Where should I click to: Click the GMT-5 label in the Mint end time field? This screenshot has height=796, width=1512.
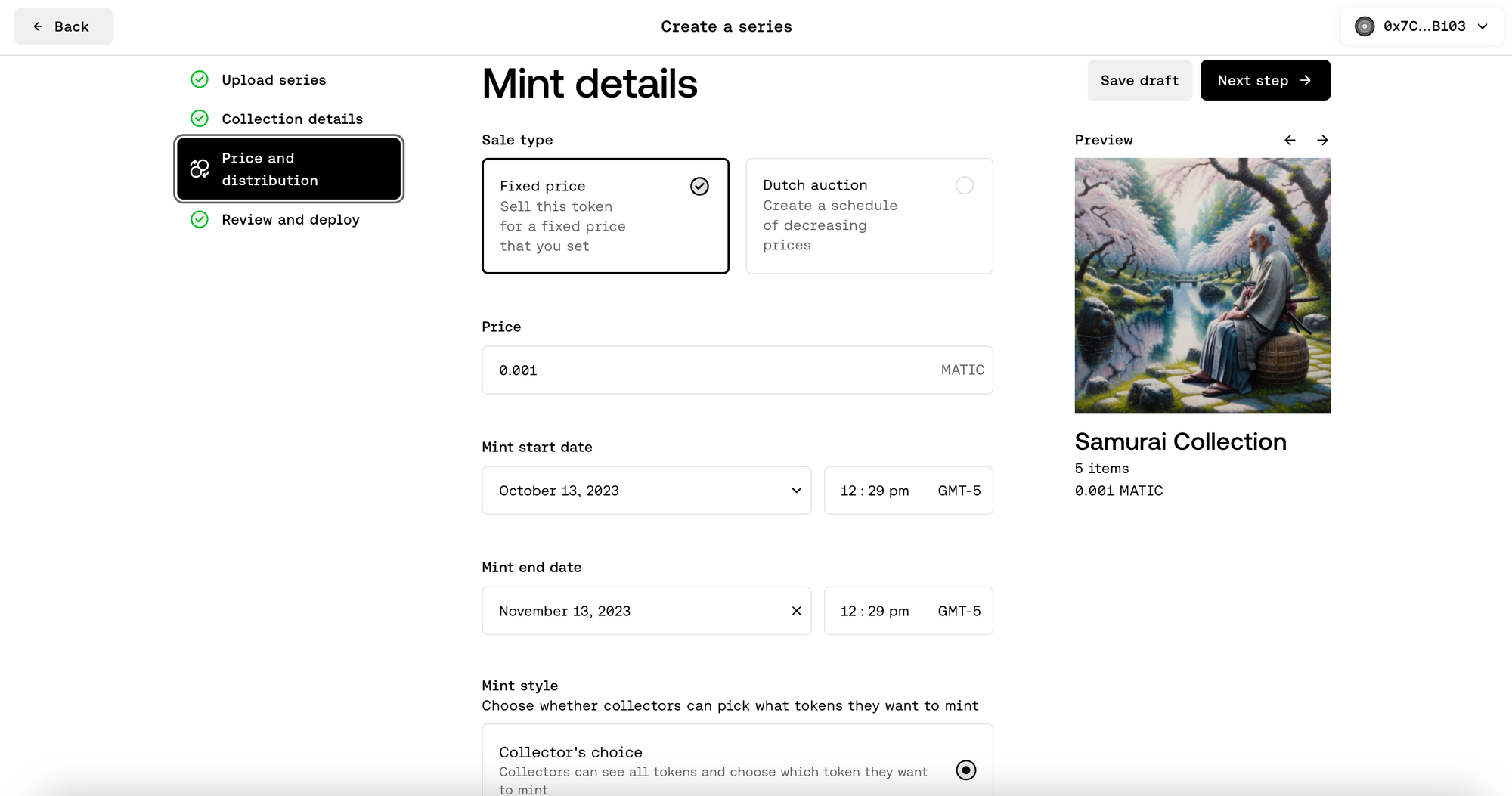[x=959, y=611]
